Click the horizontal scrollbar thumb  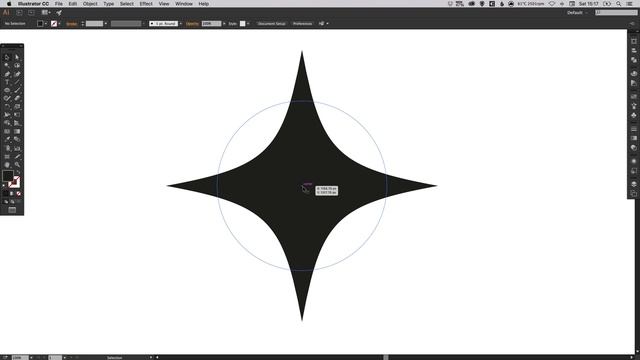(x=386, y=358)
